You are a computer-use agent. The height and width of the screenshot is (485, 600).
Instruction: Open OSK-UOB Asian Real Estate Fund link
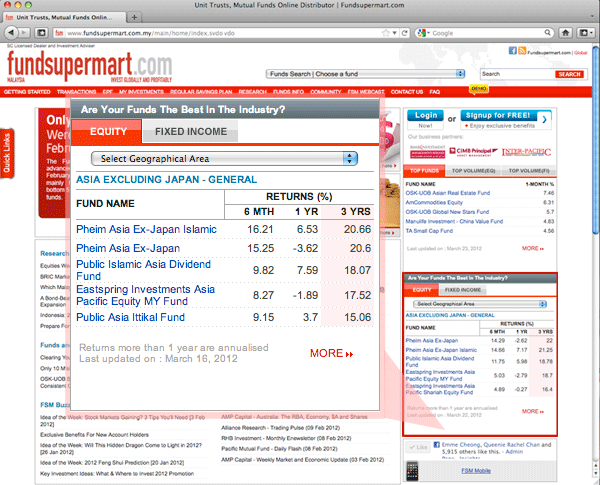point(448,193)
